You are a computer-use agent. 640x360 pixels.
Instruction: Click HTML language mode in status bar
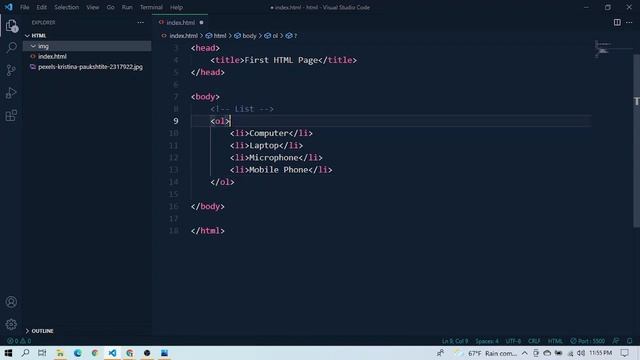coord(555,341)
